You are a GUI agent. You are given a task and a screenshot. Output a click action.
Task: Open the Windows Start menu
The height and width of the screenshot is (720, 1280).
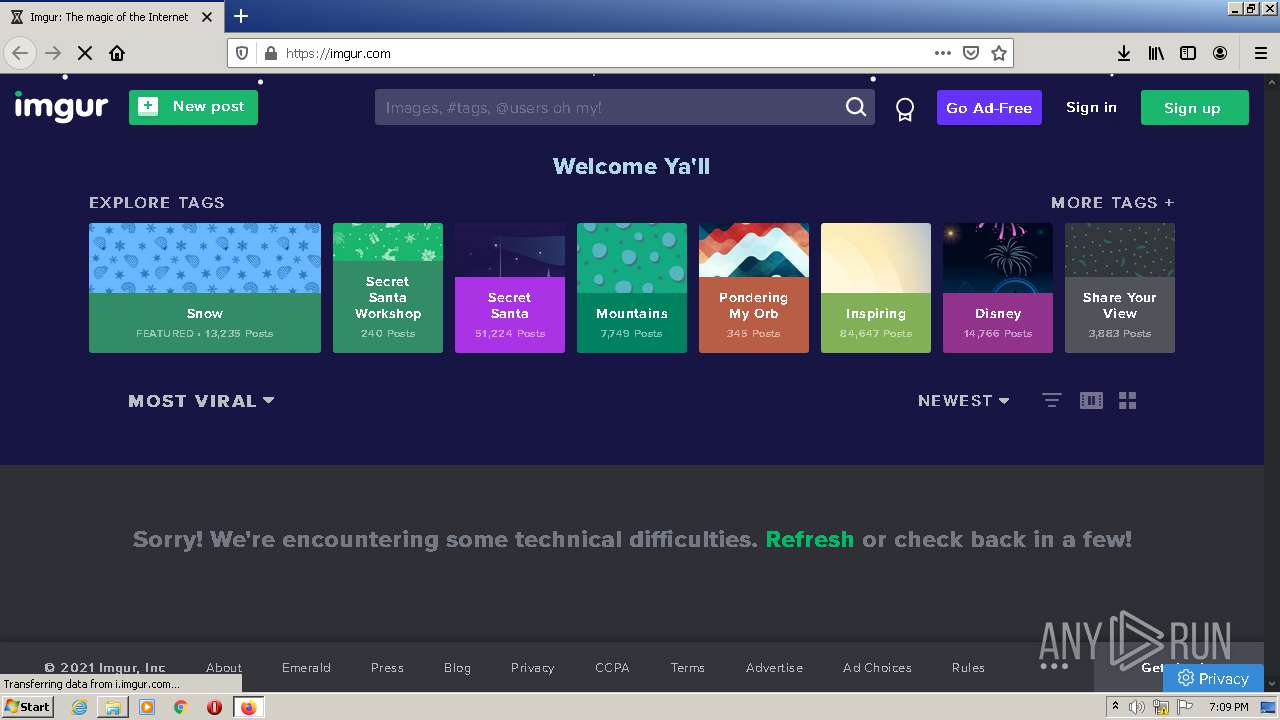pos(28,706)
